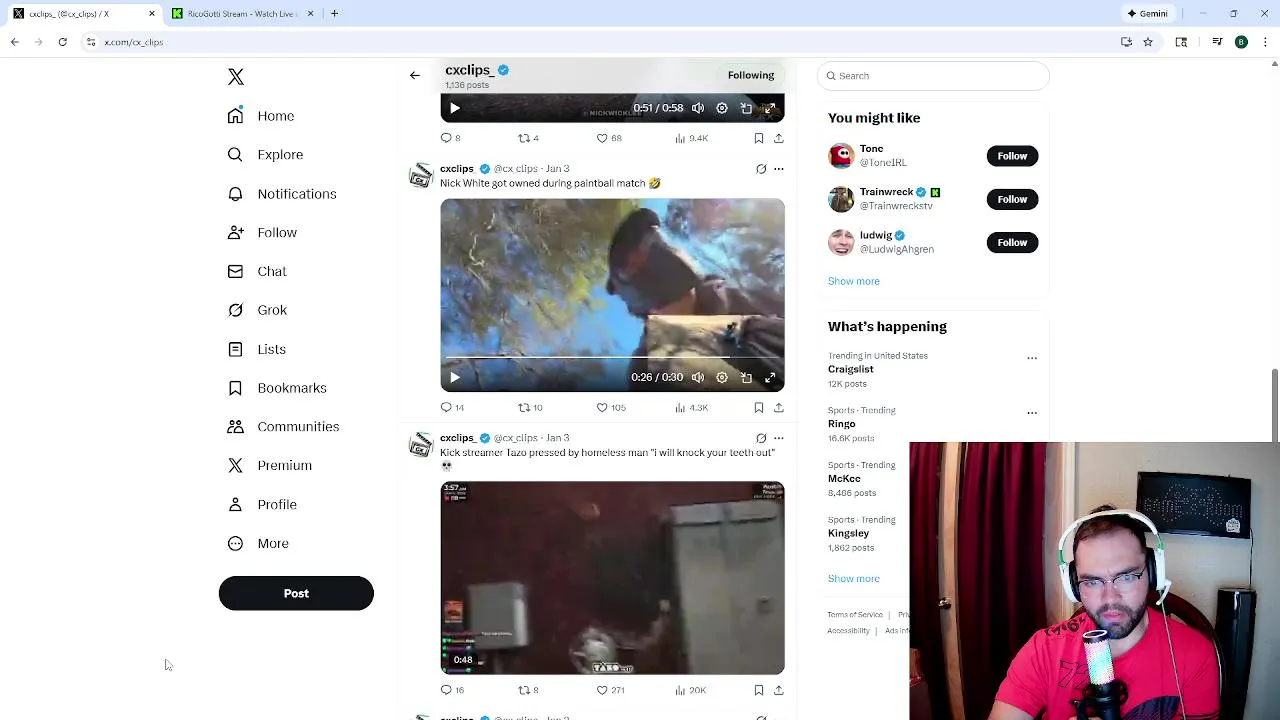Share the Tazo post
The width and height of the screenshot is (1280, 720).
coord(779,690)
